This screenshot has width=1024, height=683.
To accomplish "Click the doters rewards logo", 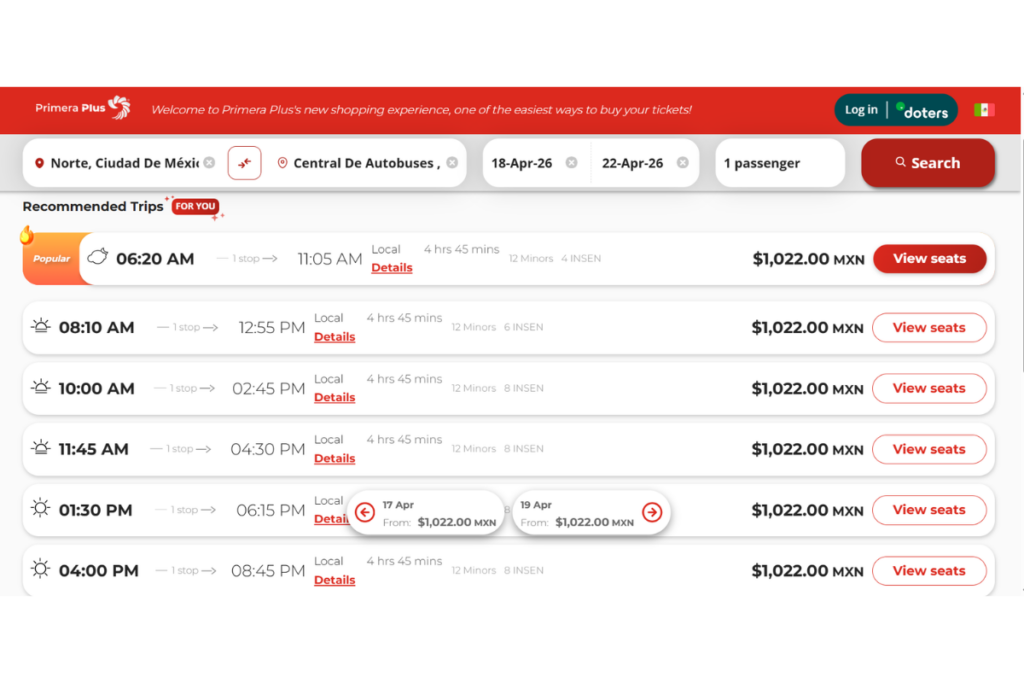I will [922, 111].
